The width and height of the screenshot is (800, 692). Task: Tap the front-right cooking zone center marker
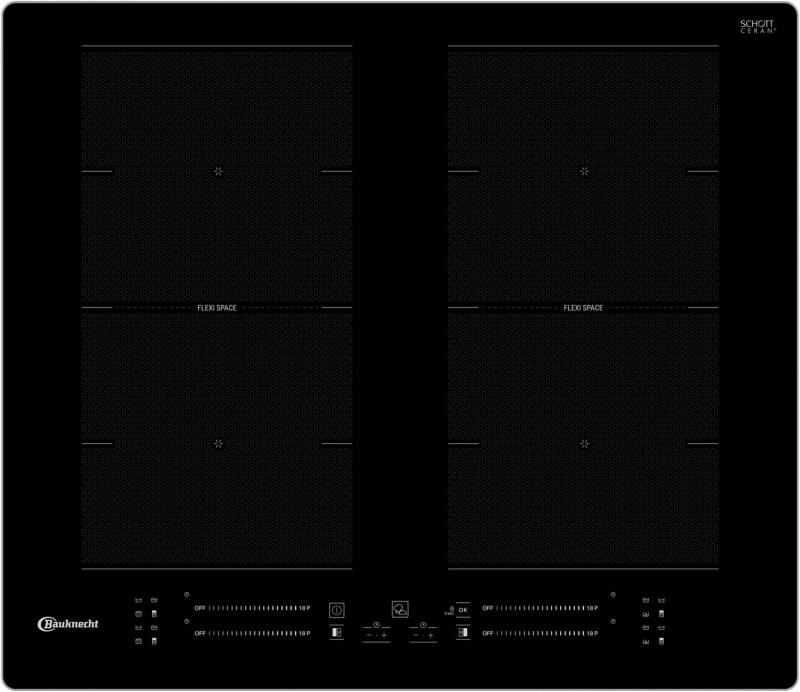click(x=585, y=443)
